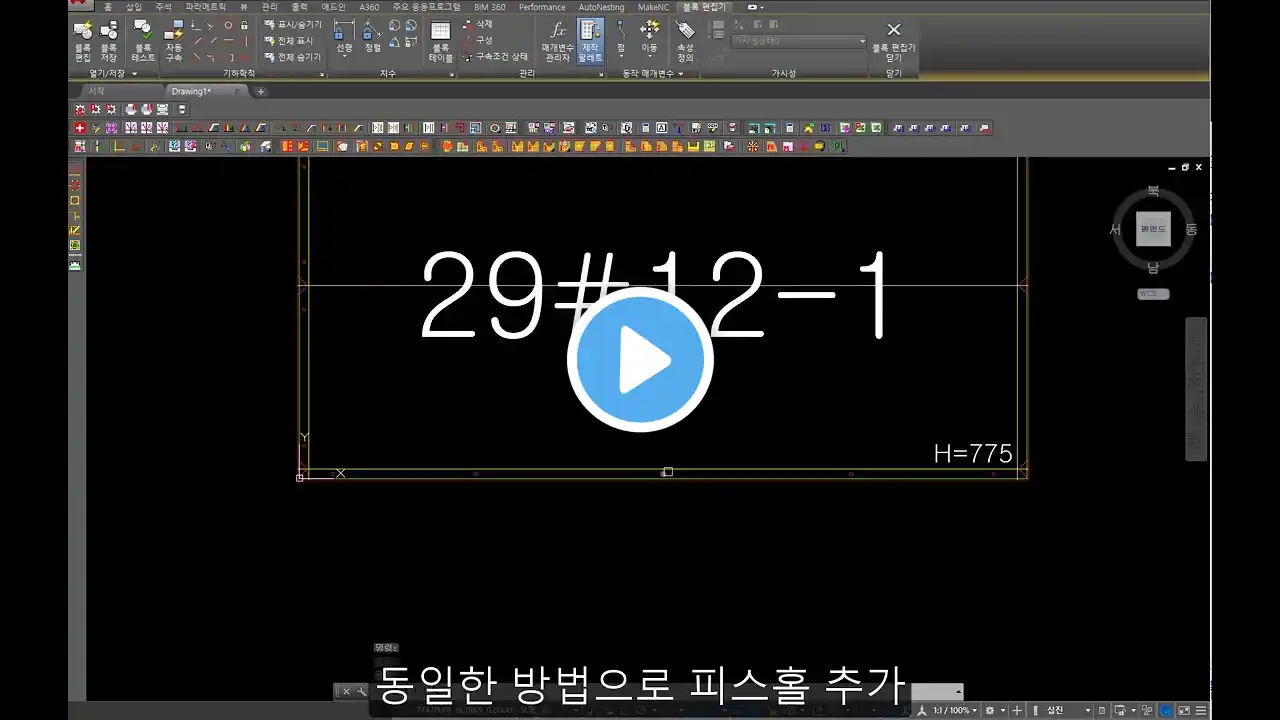The height and width of the screenshot is (720, 1280).
Task: Open the WCS coordinate system dropdown
Action: [1153, 294]
